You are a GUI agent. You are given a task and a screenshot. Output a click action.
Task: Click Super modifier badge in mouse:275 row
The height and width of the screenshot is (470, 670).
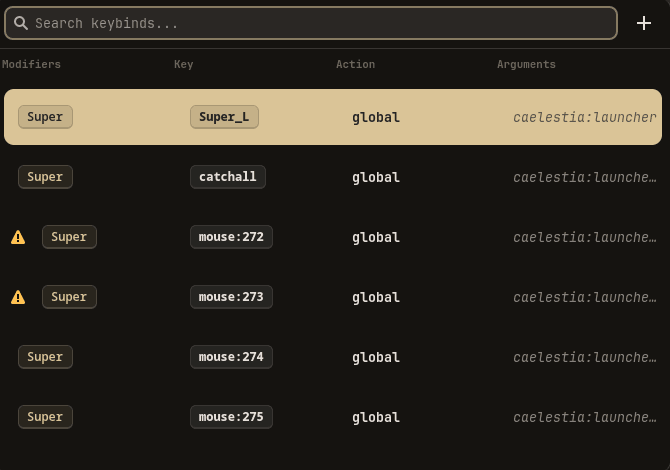[45, 417]
